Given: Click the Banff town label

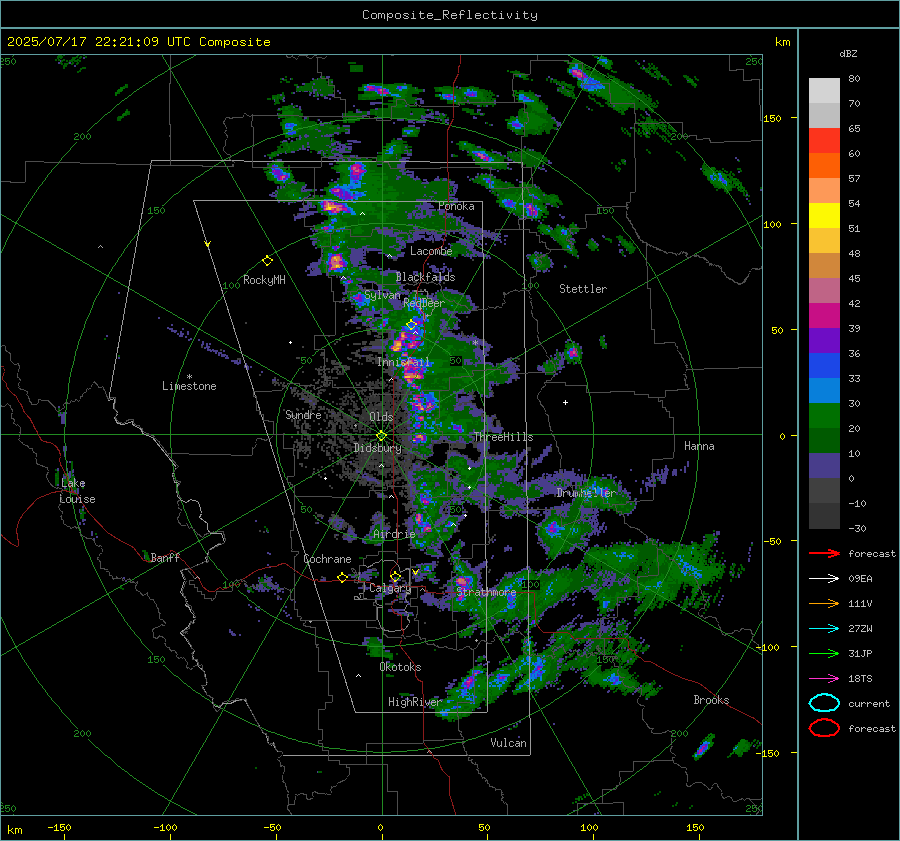Looking at the screenshot, I should click(x=165, y=558).
